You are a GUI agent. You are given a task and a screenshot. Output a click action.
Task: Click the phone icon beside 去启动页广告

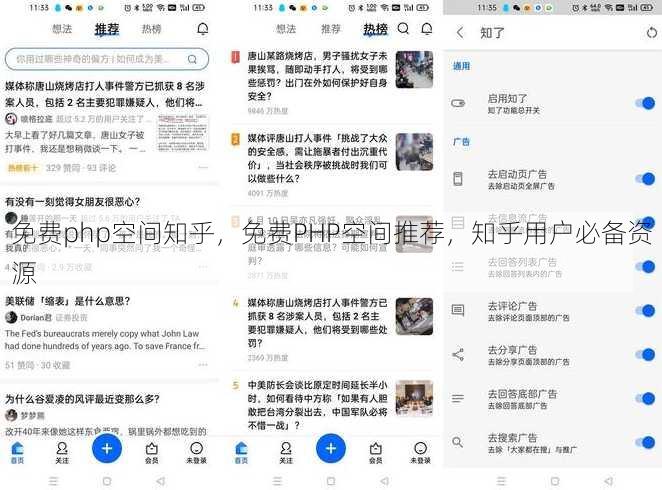point(458,179)
